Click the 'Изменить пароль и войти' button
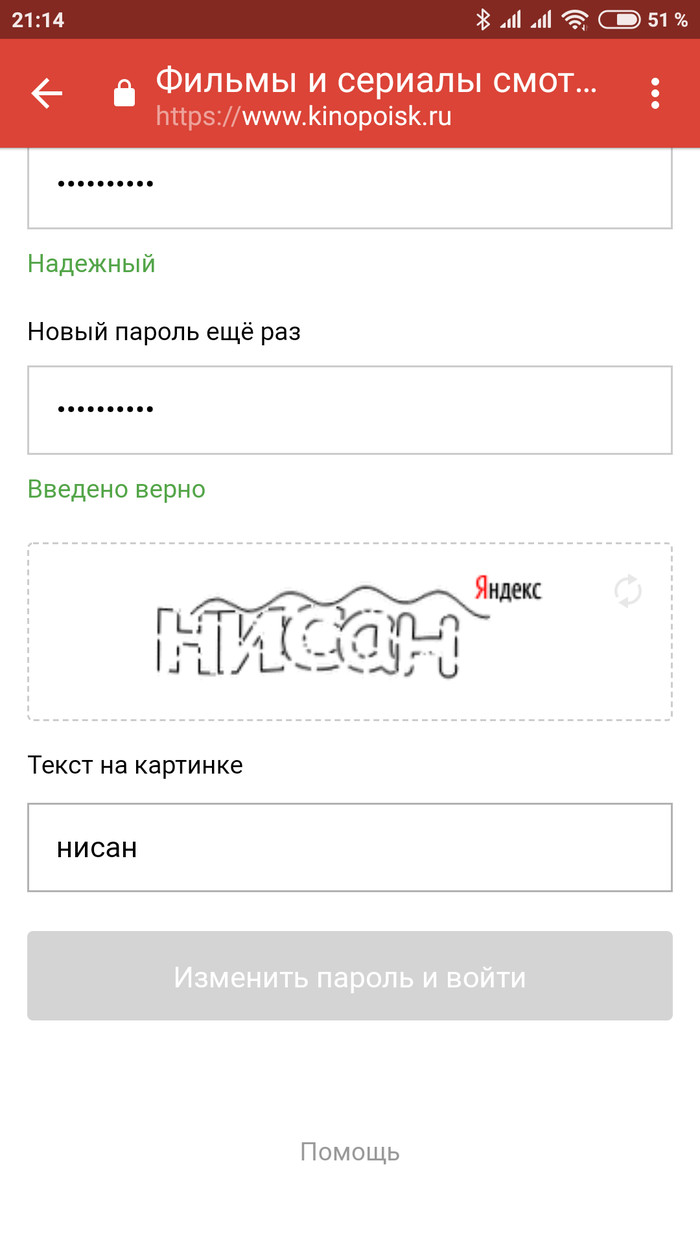Screen dimensions: 700x1244 click(x=350, y=976)
